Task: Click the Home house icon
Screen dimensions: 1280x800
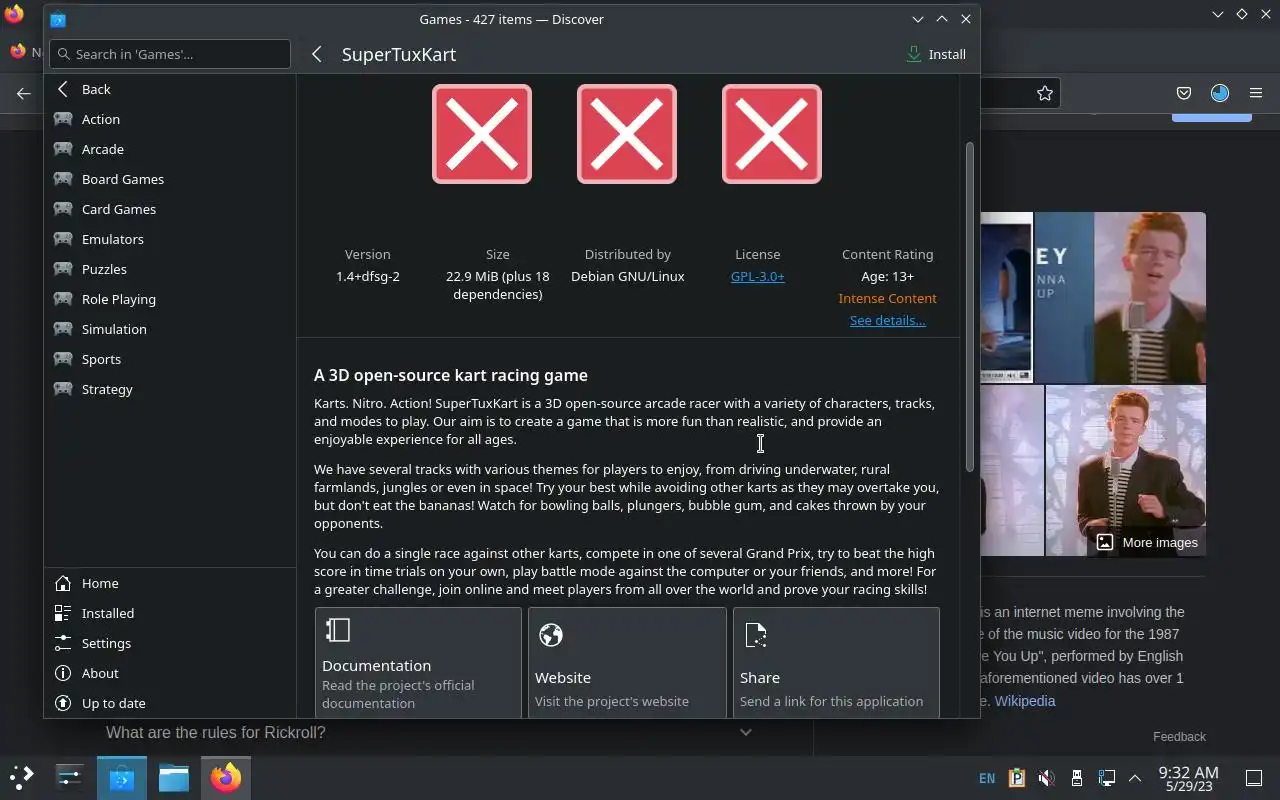Action: (x=63, y=583)
